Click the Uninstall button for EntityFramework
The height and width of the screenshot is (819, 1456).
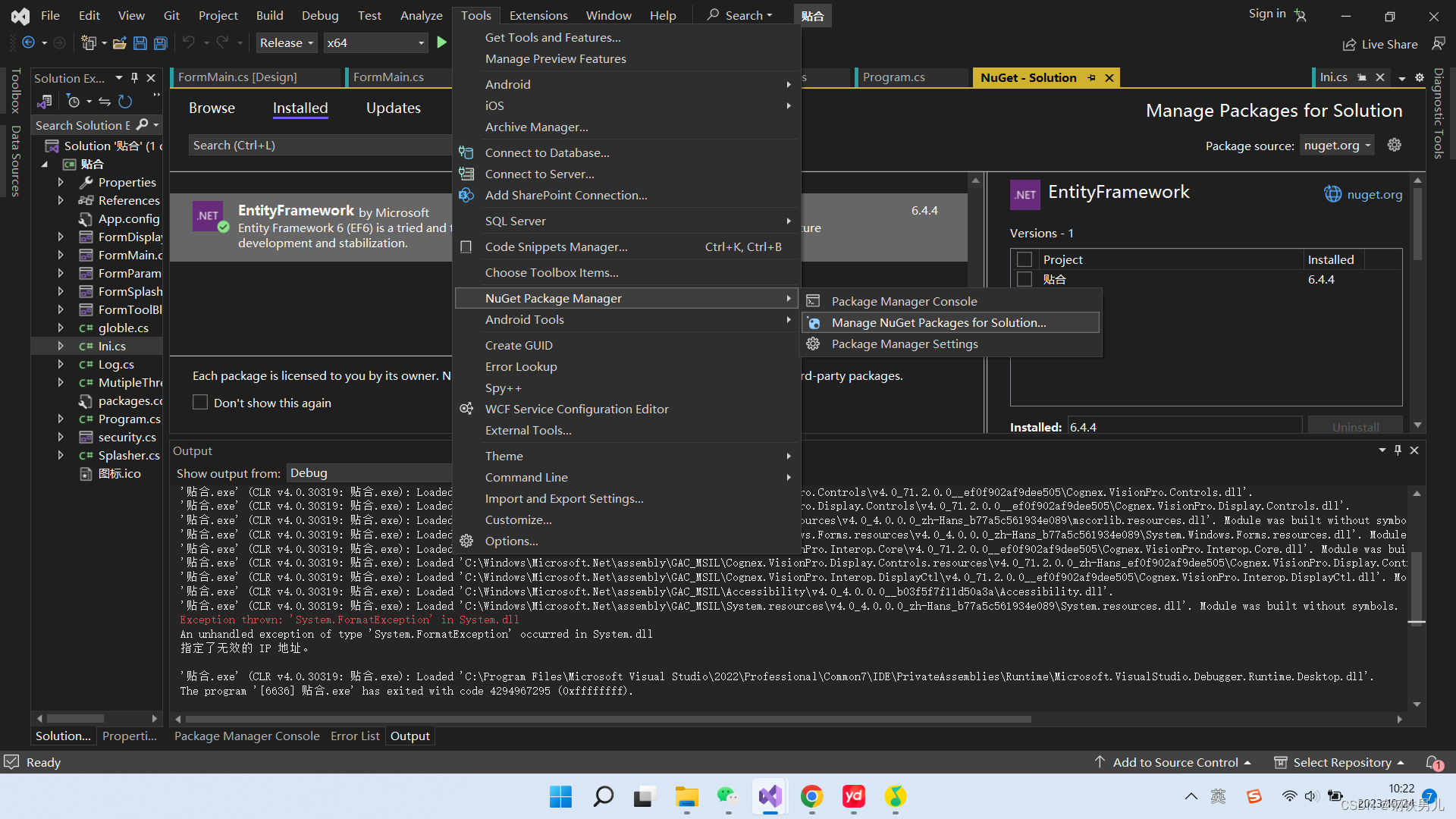[x=1355, y=426]
